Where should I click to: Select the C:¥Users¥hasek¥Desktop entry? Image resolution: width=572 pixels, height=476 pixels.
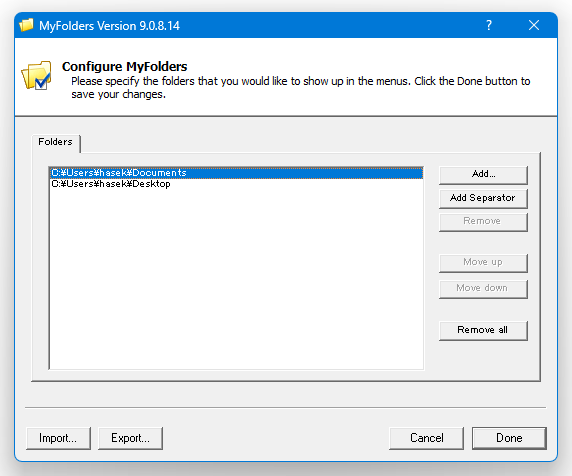pyautogui.click(x=236, y=184)
